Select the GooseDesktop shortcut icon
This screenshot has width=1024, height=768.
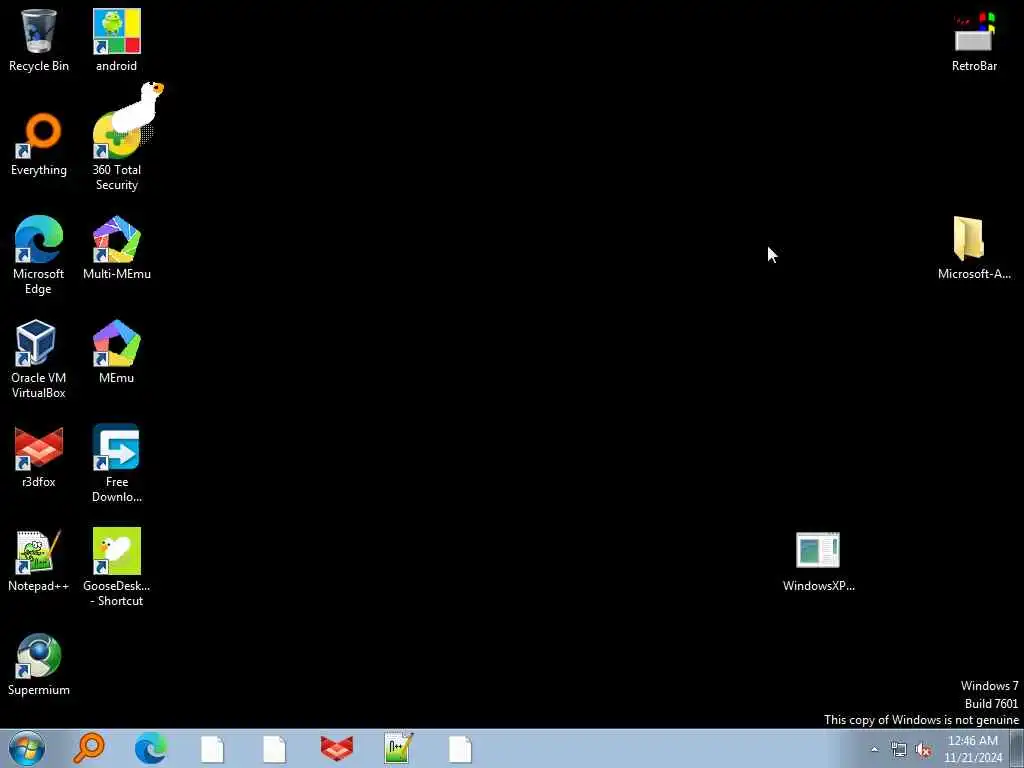coord(116,567)
